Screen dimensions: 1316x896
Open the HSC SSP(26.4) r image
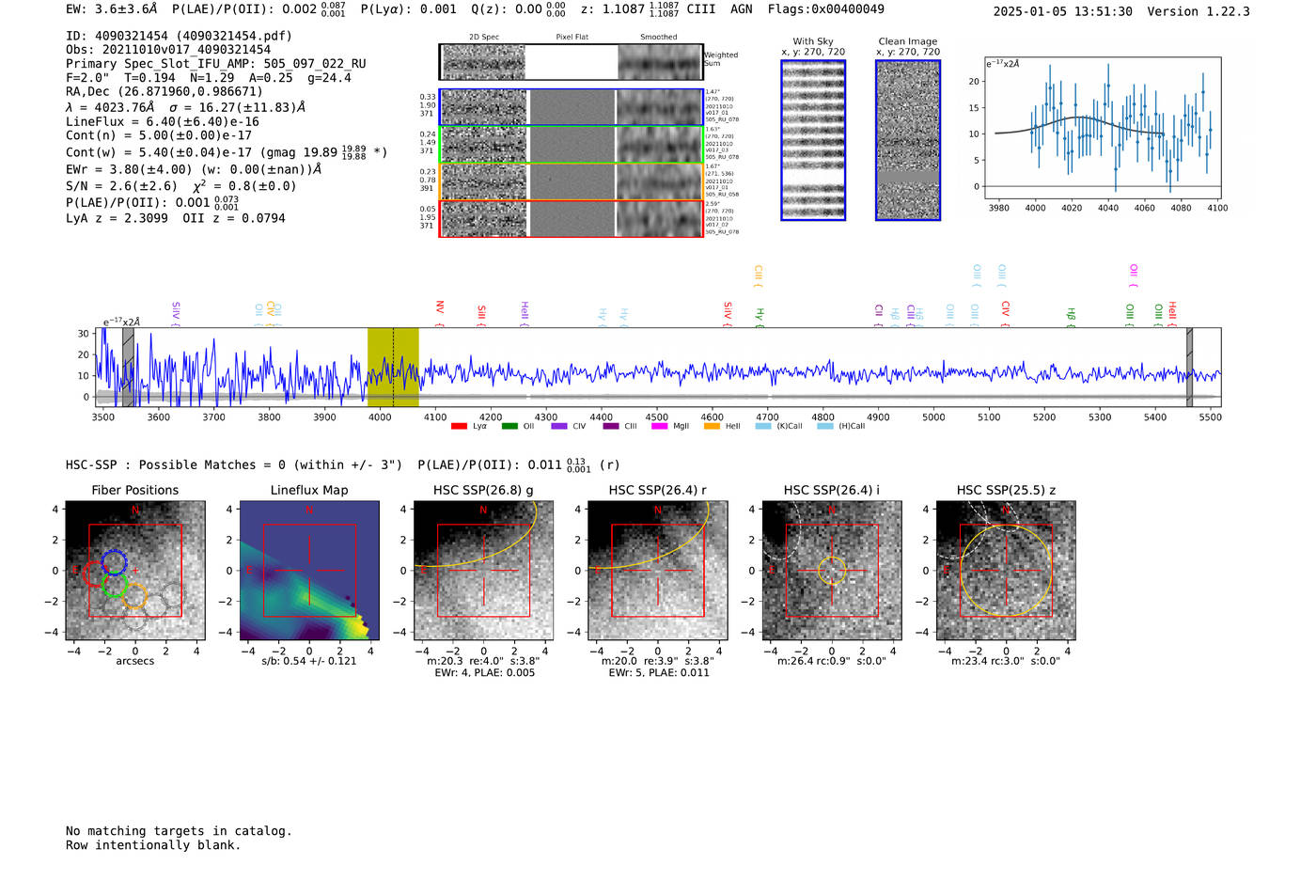(x=657, y=571)
